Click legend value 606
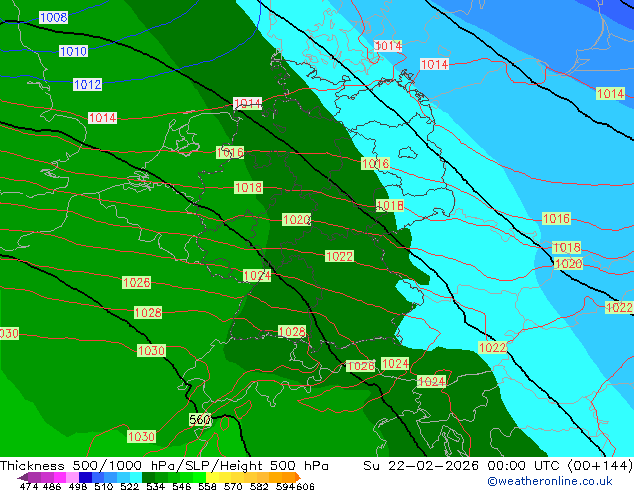 click(x=305, y=486)
